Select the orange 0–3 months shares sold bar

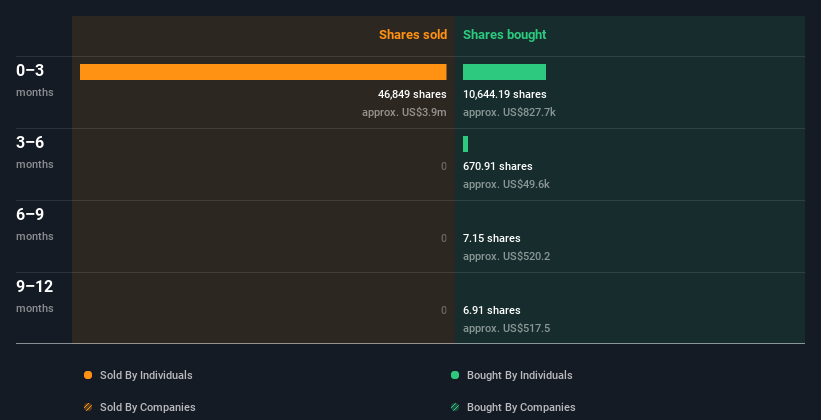pos(263,72)
